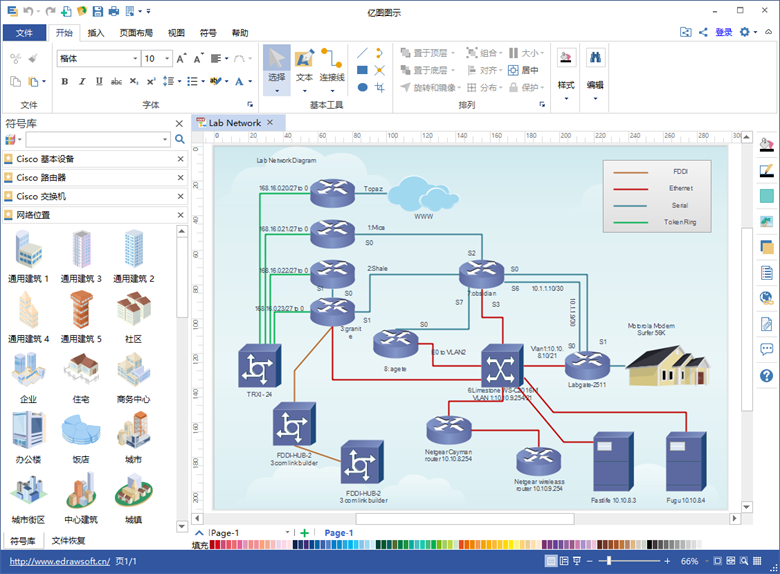Click the add page plus icon
This screenshot has width=780, height=574.
(x=304, y=533)
